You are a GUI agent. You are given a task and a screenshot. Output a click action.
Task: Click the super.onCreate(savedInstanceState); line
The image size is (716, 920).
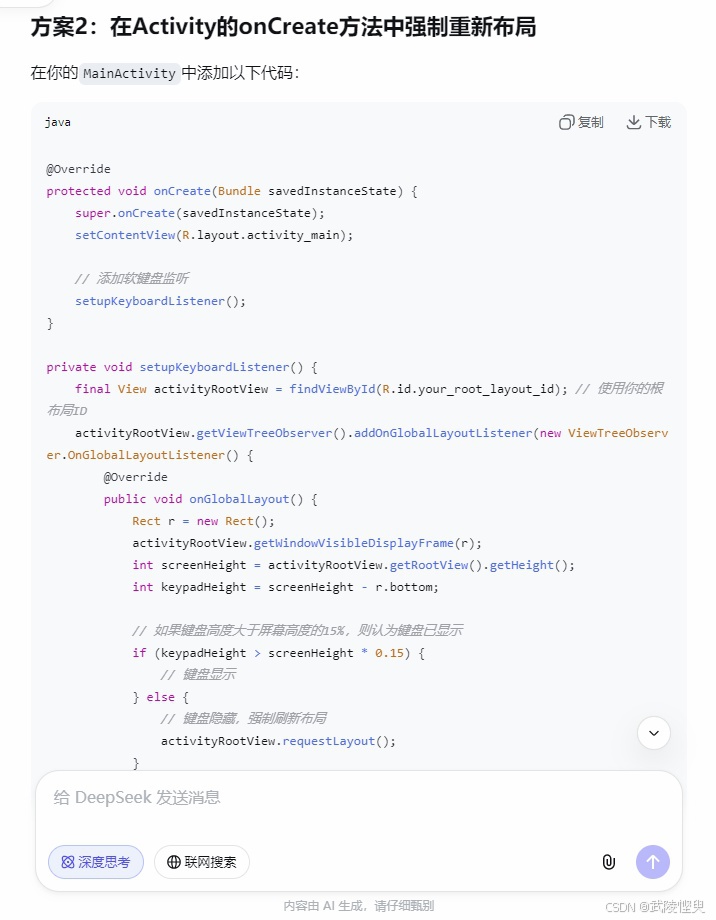pos(200,213)
